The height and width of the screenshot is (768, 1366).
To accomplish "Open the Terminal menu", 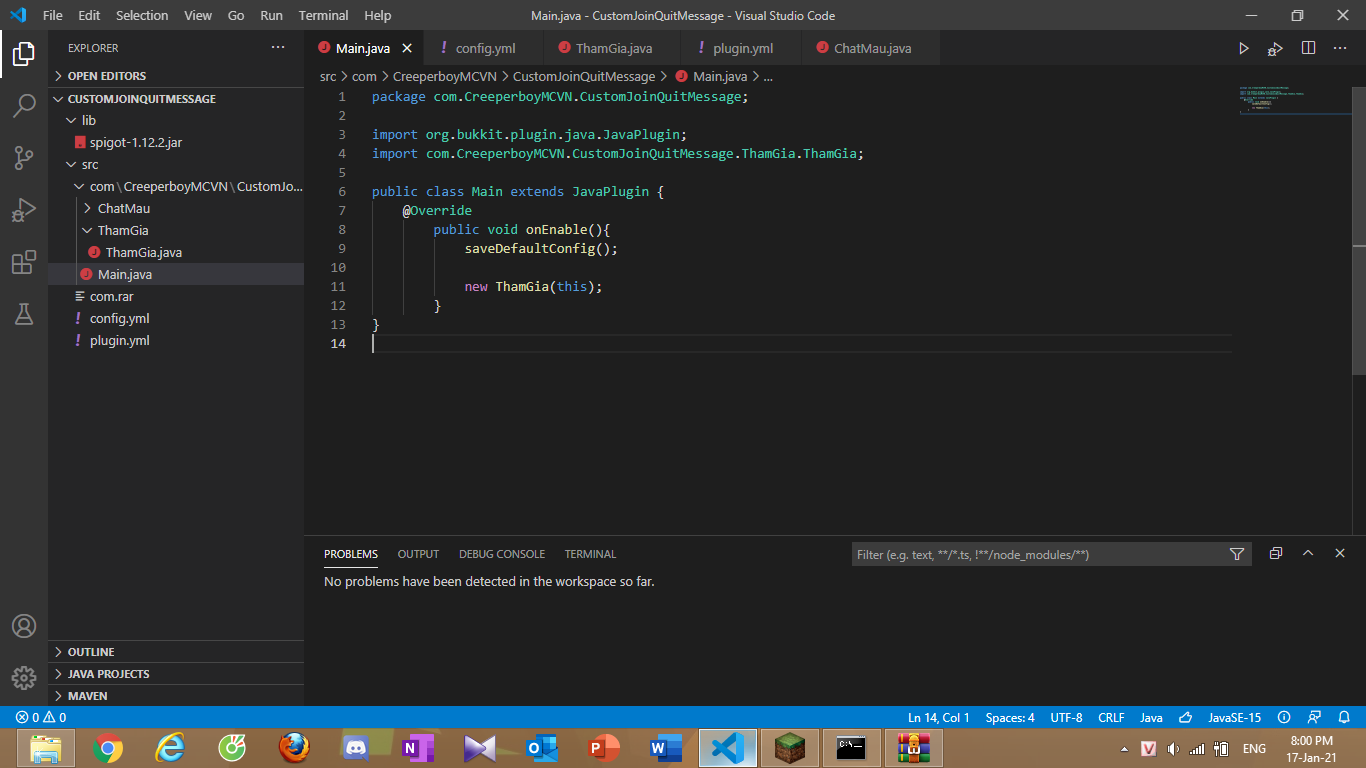I will tap(323, 15).
